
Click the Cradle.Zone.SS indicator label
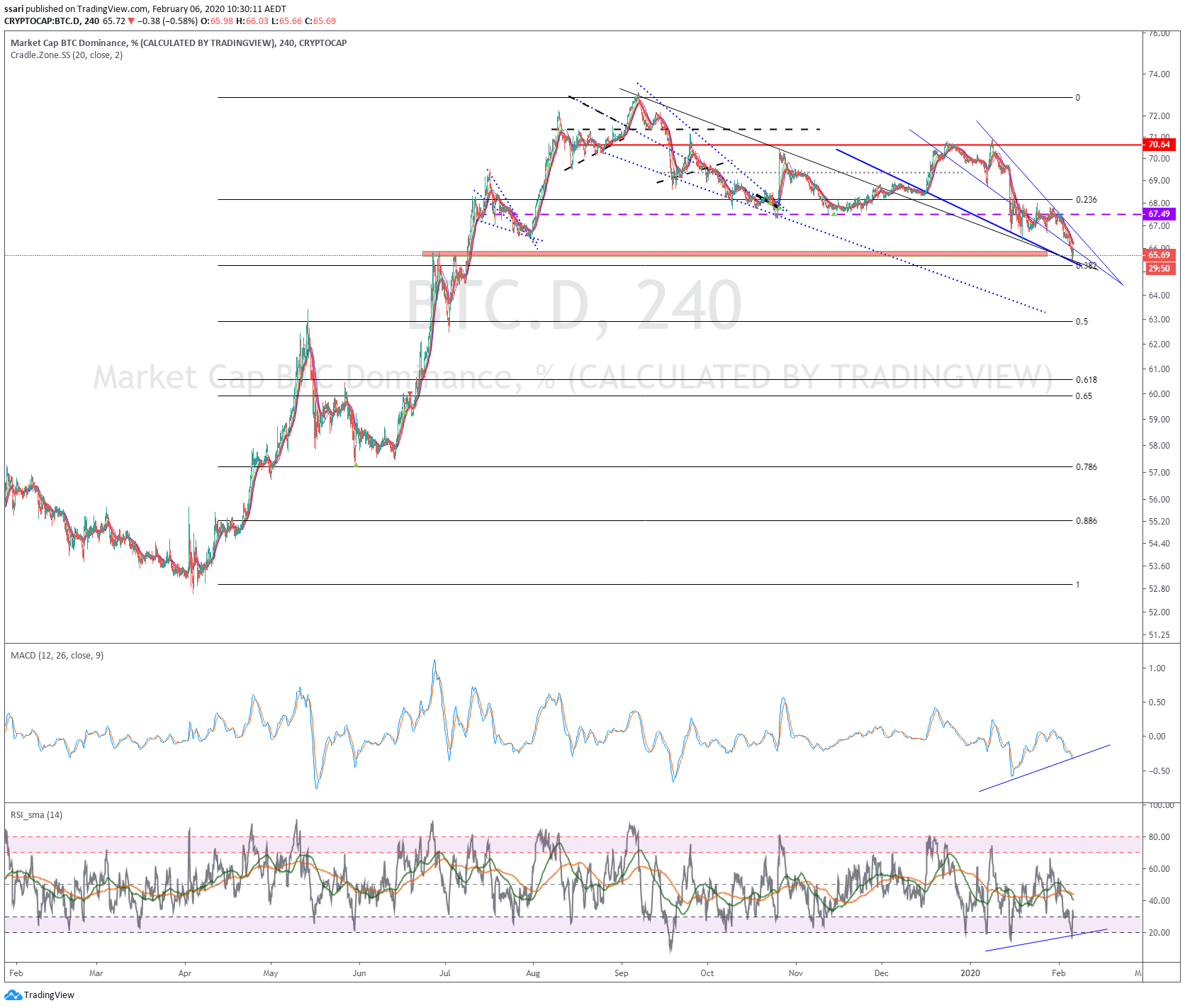[67, 55]
